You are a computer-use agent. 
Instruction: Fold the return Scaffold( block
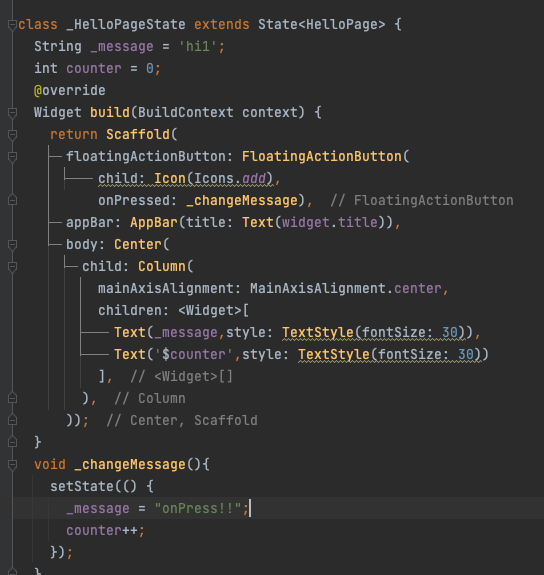coord(12,135)
